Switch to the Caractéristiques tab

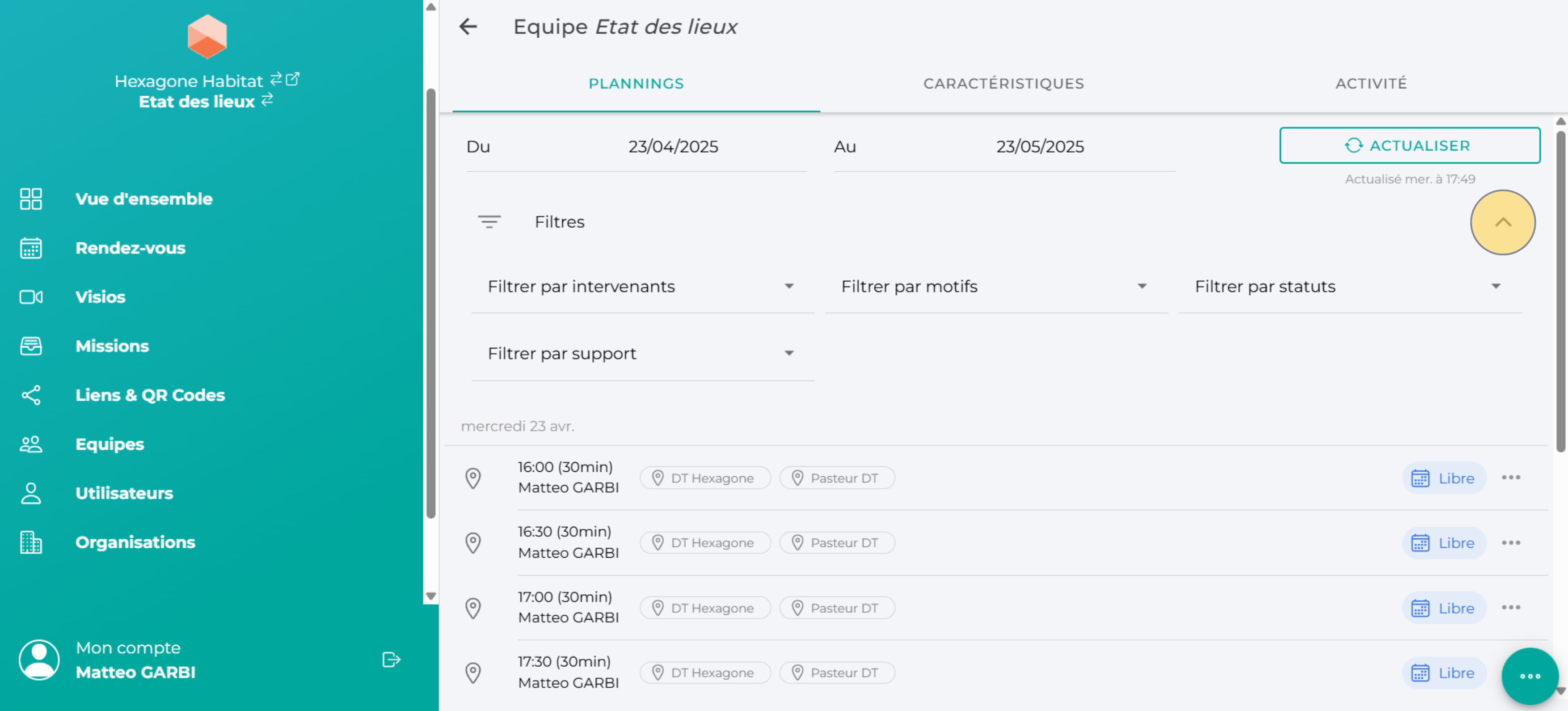[1003, 83]
